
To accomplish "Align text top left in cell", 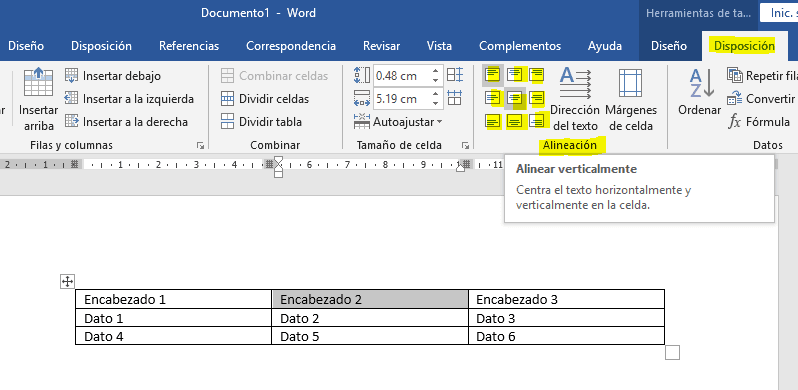I will coord(493,75).
